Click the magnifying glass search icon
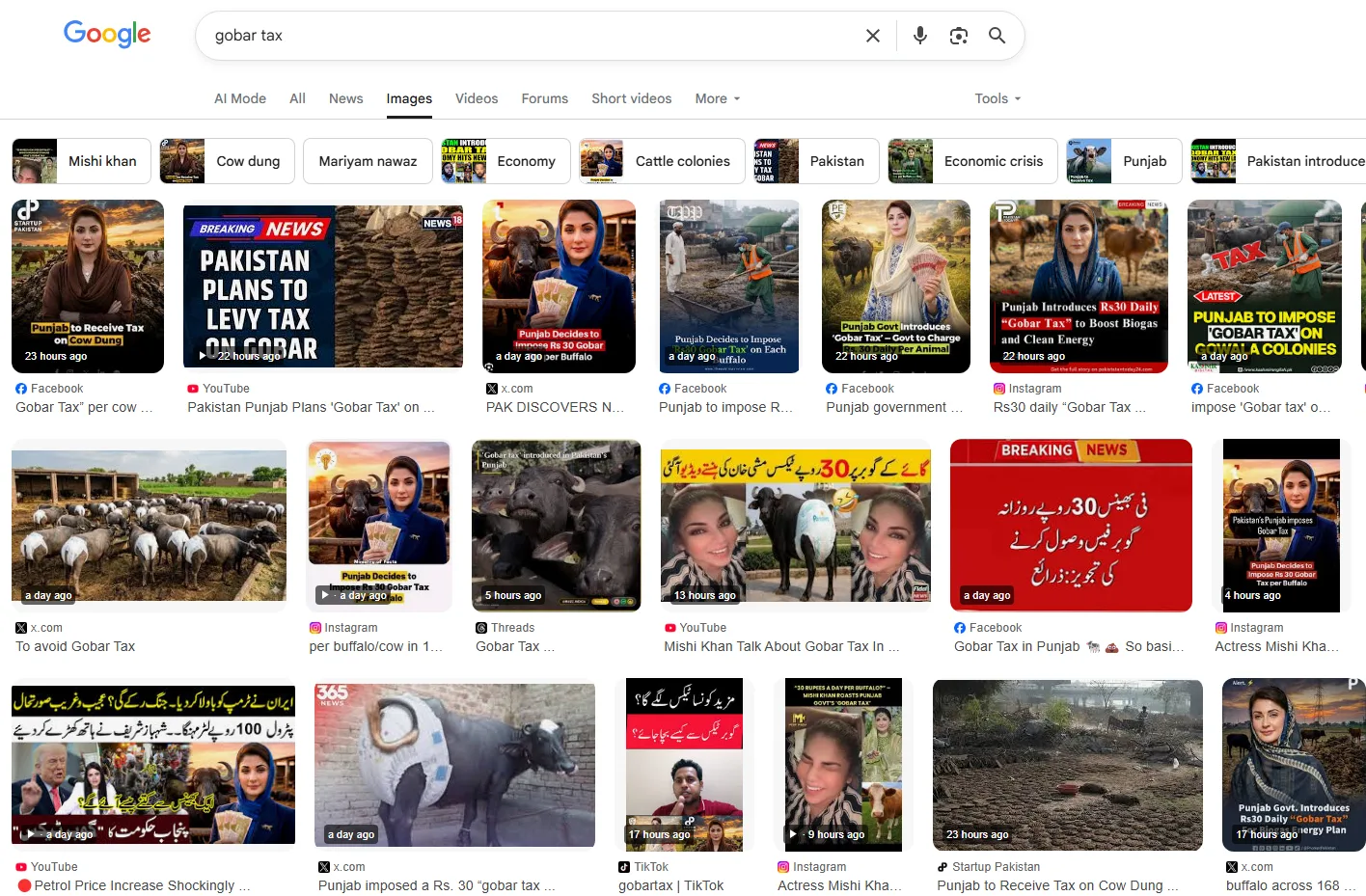The height and width of the screenshot is (896, 1366). click(997, 36)
